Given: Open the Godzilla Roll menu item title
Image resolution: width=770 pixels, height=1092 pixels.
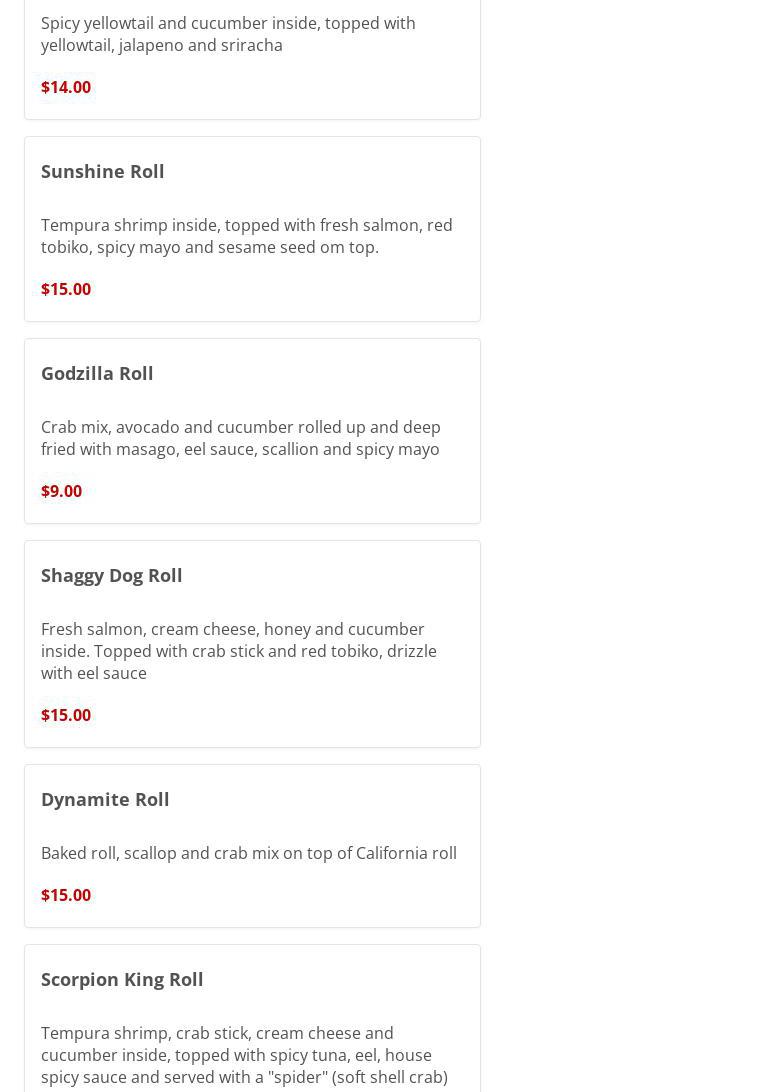Looking at the screenshot, I should [x=97, y=373].
